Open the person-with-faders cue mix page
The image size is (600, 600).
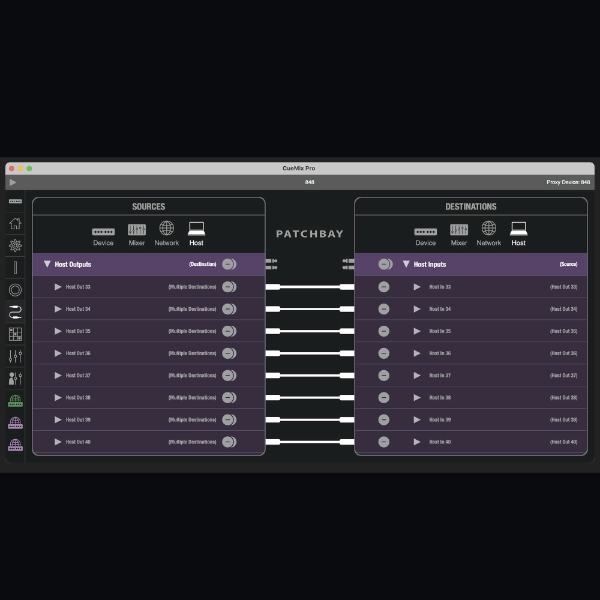(15, 378)
